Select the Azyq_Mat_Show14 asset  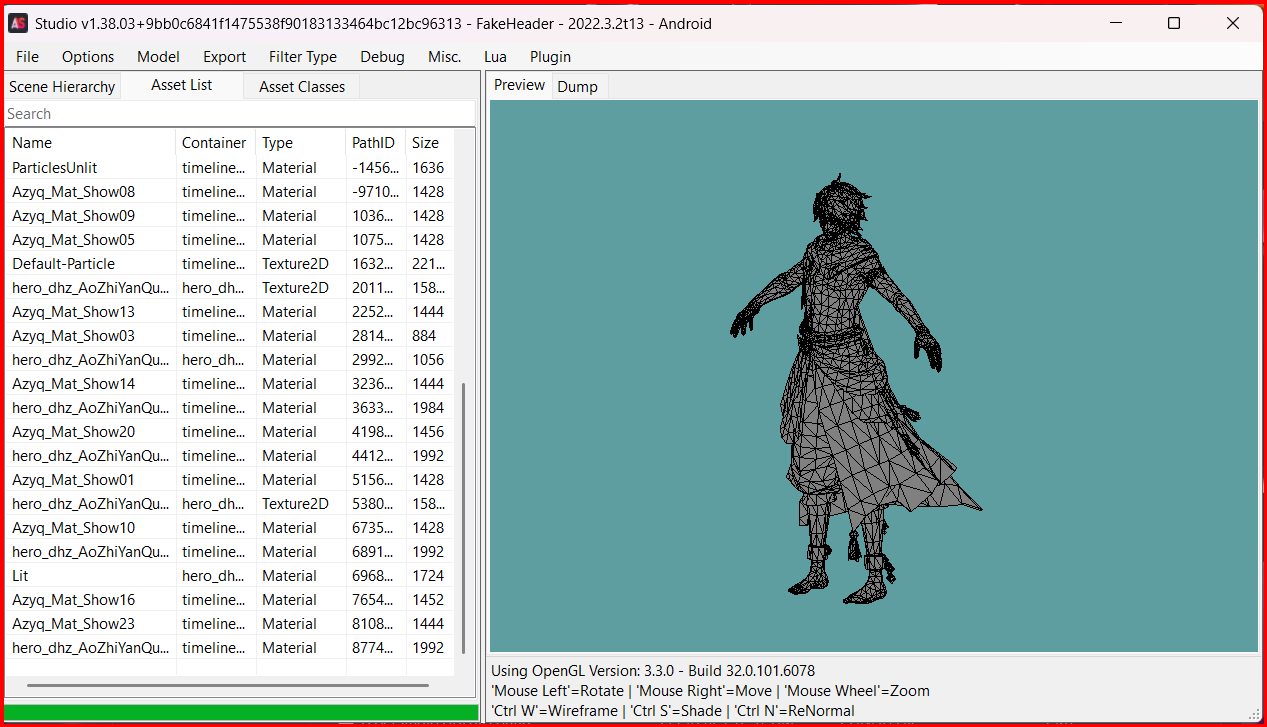229,384
